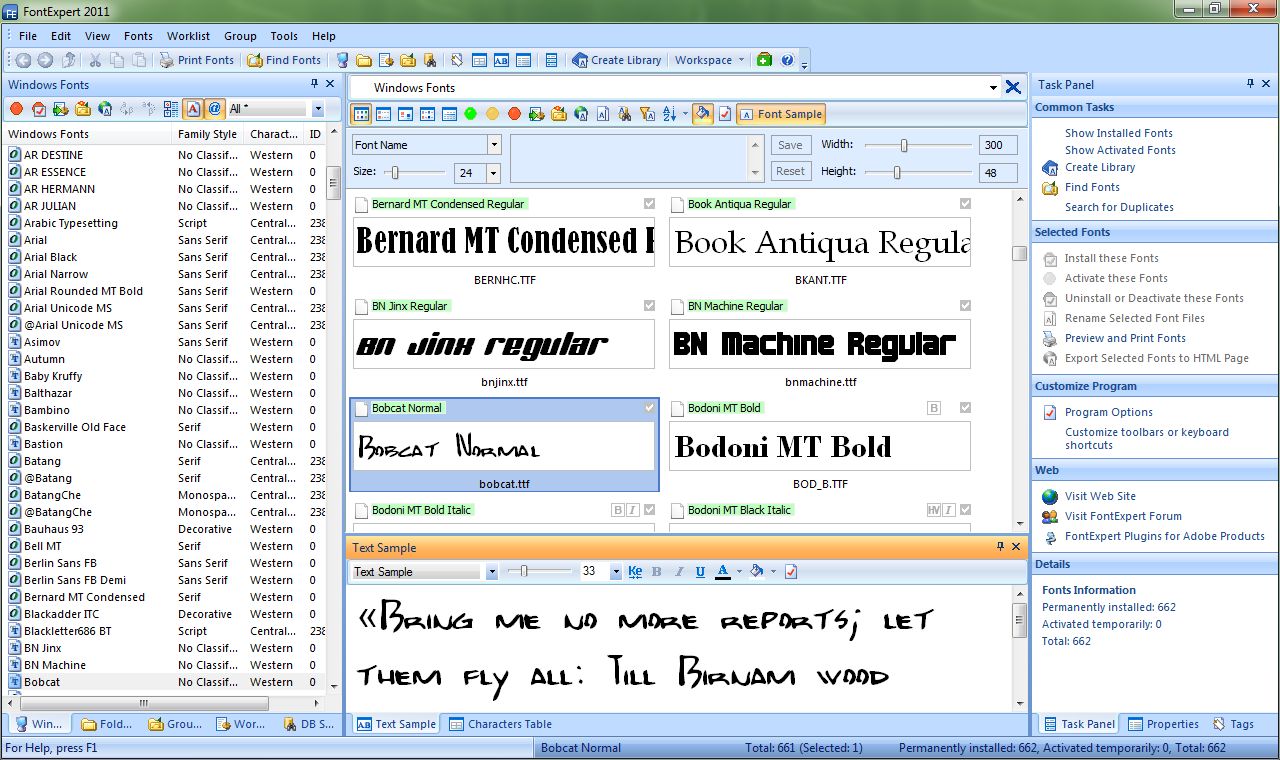Viewport: 1280px width, 760px height.
Task: Open the Tools menu
Action: coord(284,36)
